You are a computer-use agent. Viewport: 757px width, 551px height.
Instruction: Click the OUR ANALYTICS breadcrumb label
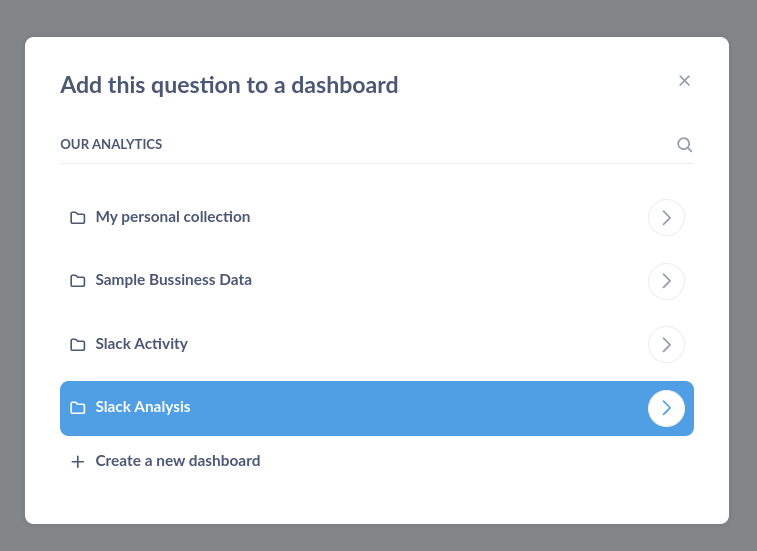pyautogui.click(x=111, y=144)
